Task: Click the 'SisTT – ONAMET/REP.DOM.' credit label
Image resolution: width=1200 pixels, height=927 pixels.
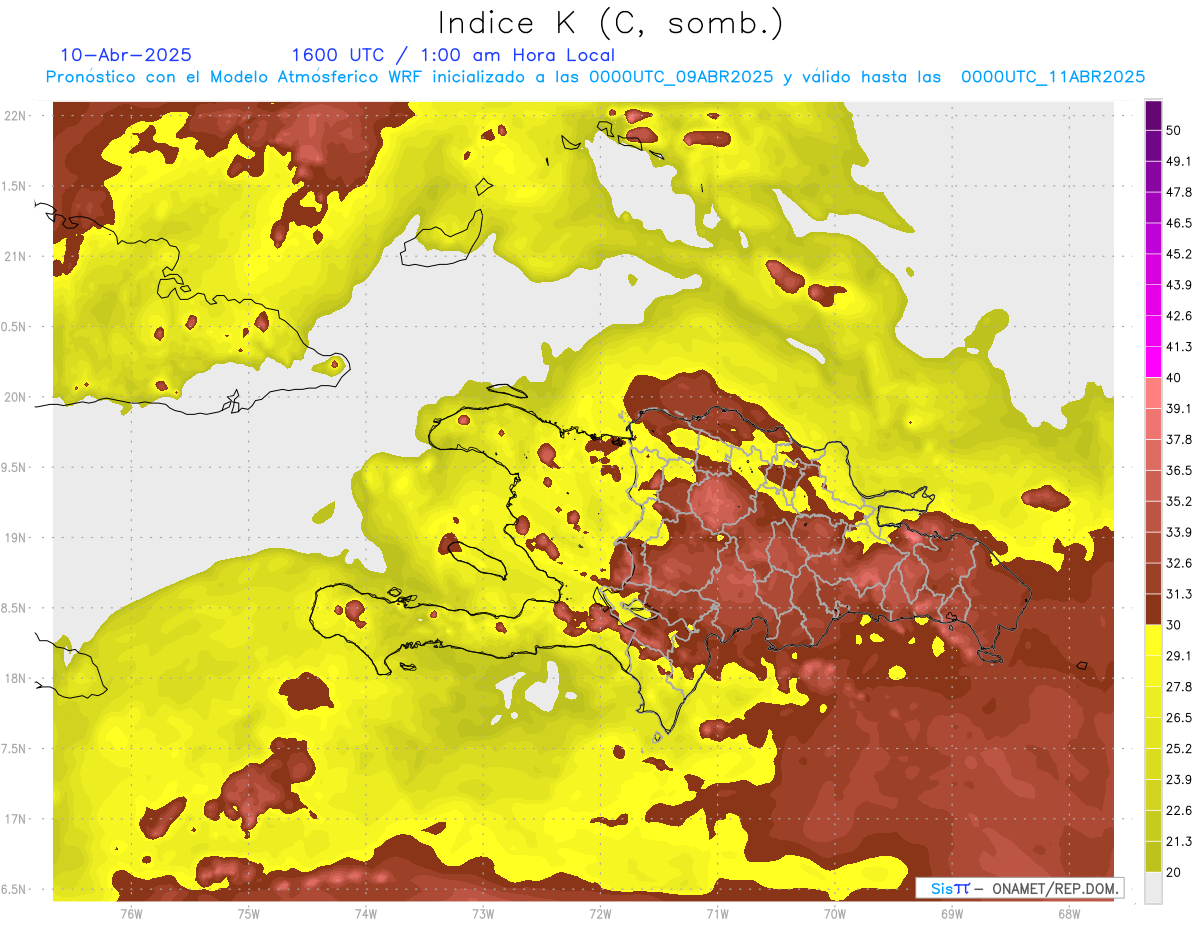Action: [x=1020, y=888]
